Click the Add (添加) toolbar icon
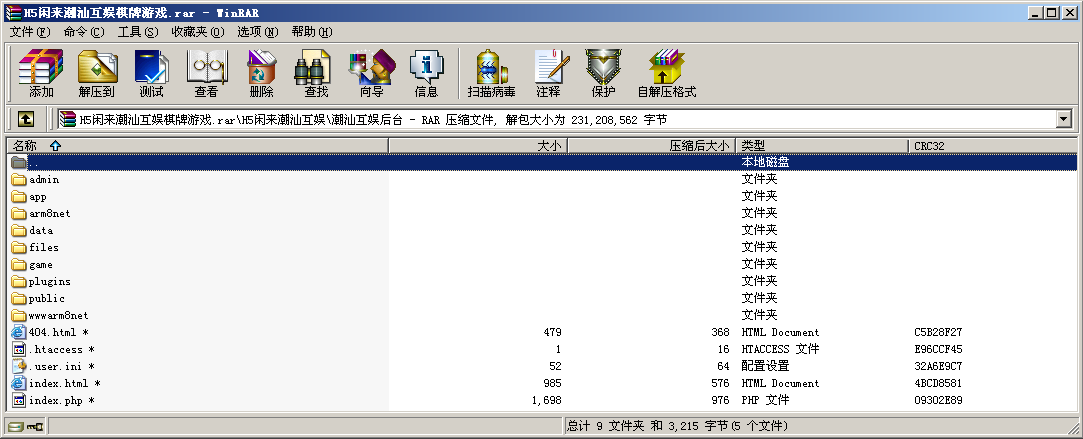This screenshot has width=1083, height=439. click(x=41, y=73)
